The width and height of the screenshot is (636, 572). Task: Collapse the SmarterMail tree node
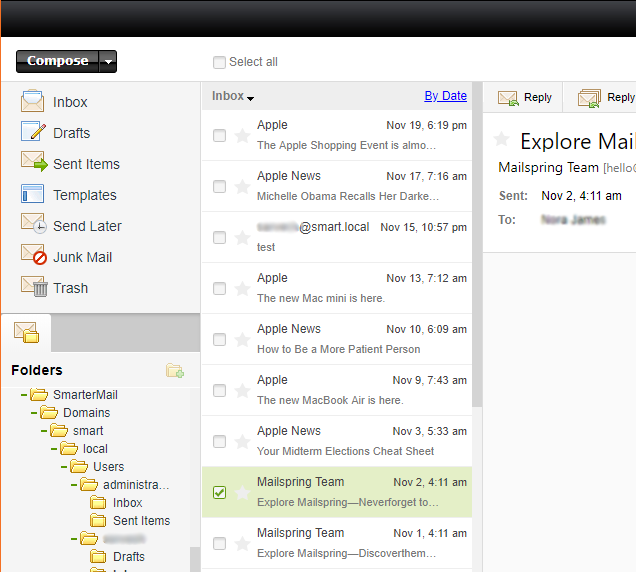[24, 394]
